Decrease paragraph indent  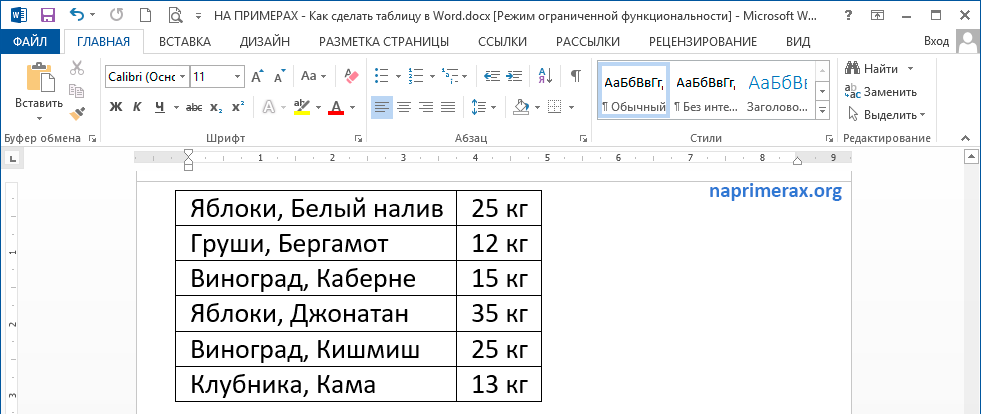[492, 76]
